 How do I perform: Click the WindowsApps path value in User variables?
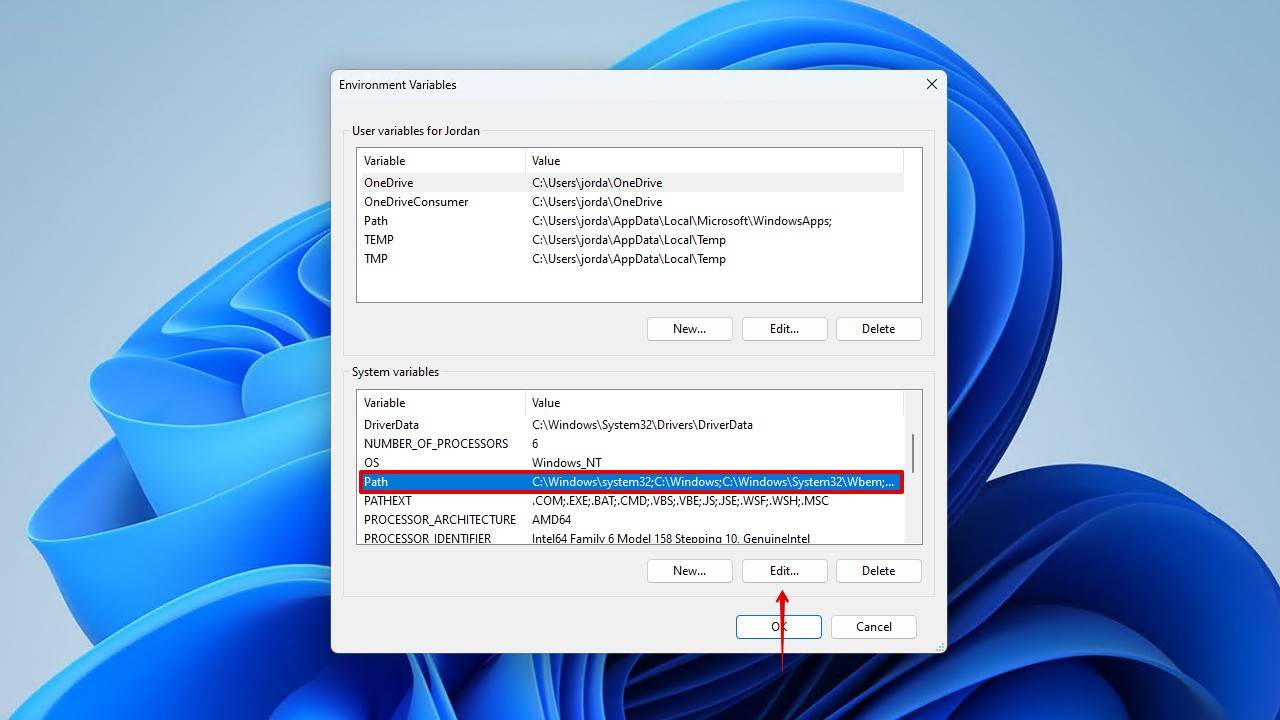tap(681, 221)
